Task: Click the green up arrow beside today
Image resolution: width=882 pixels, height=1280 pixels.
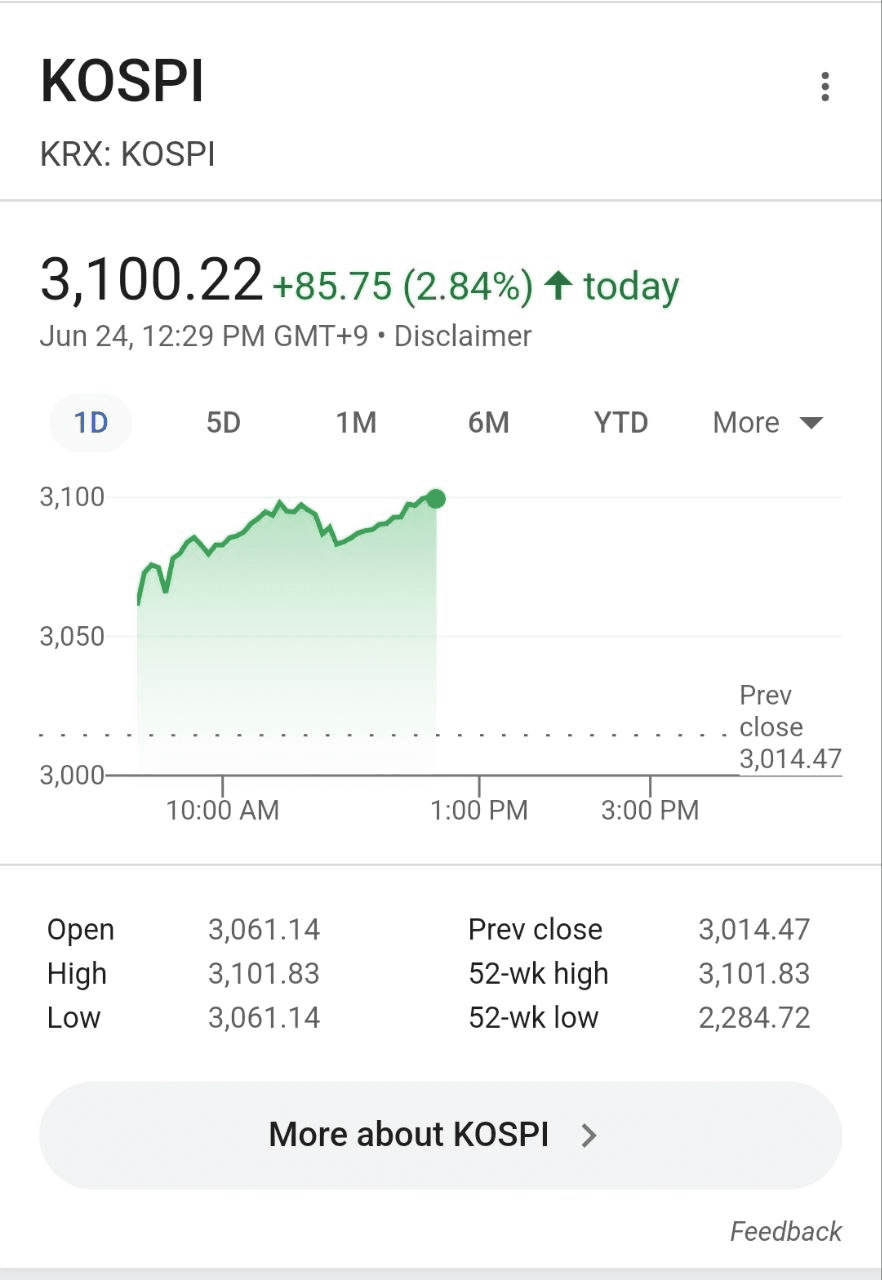Action: click(558, 287)
